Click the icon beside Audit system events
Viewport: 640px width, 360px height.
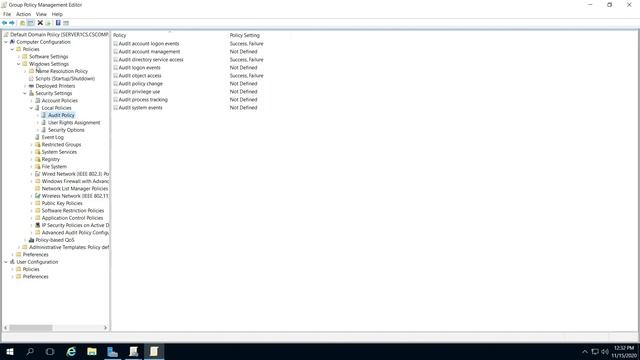116,108
